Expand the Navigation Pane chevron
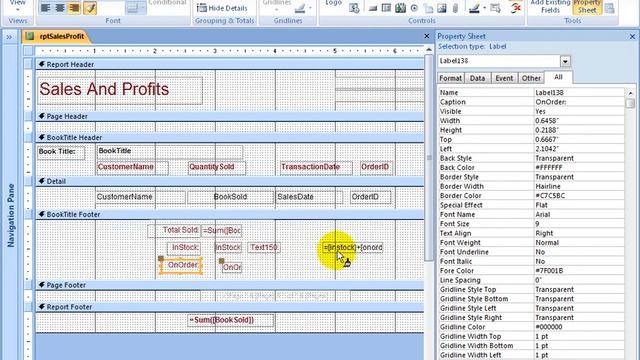Image resolution: width=640 pixels, height=360 pixels. (9, 37)
